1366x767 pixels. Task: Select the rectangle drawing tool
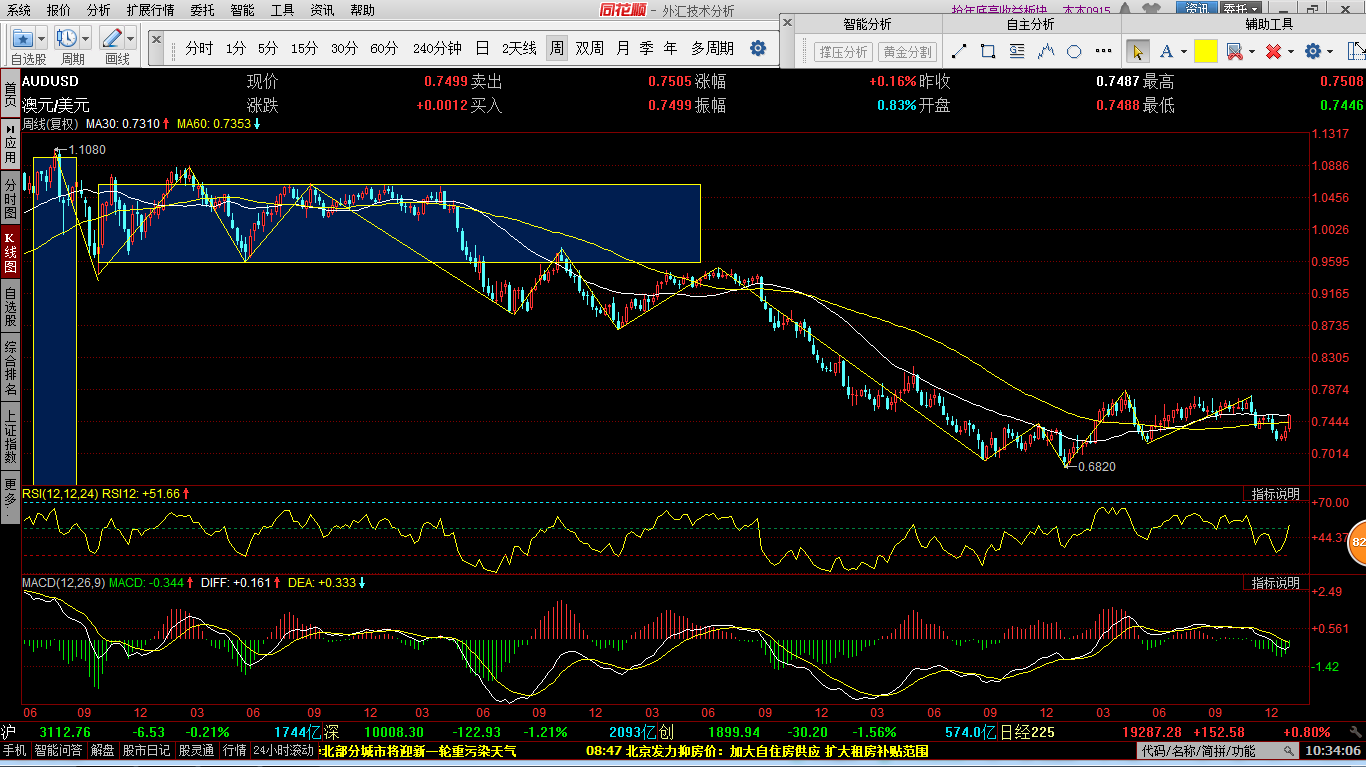coord(988,51)
